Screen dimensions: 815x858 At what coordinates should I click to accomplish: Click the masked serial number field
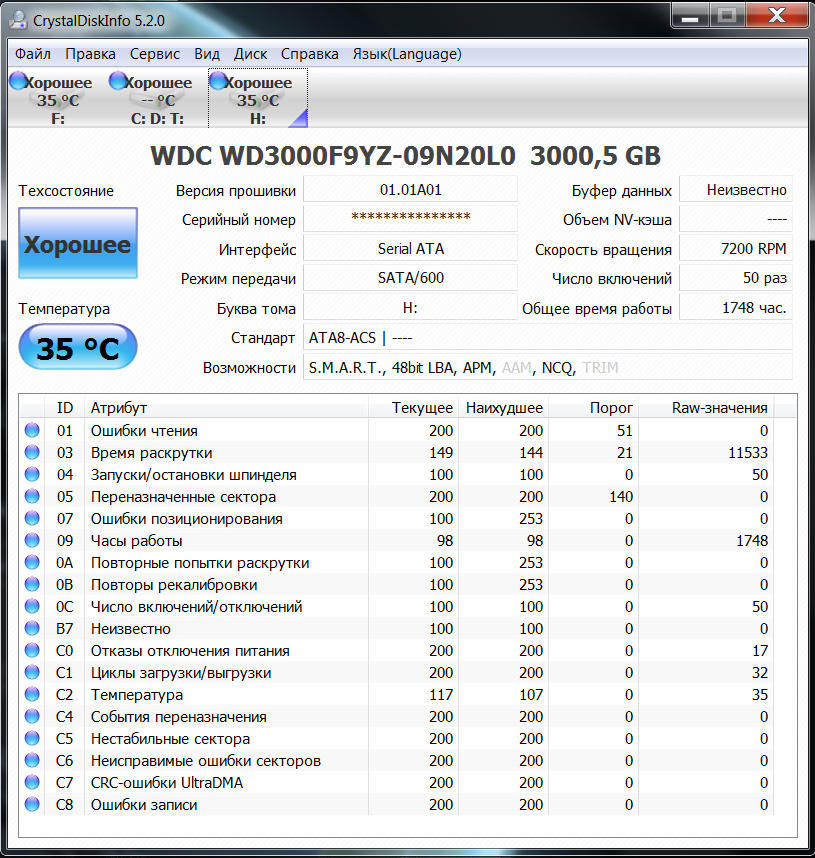(x=411, y=218)
